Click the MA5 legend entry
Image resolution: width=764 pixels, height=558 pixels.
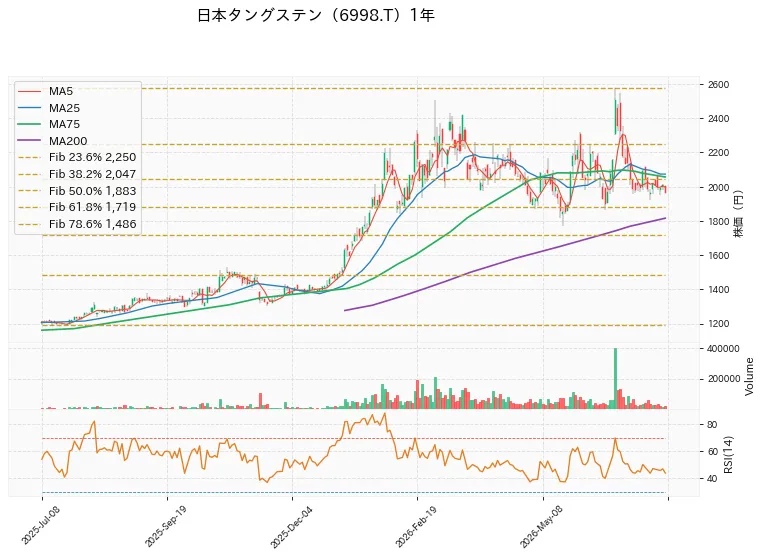pyautogui.click(x=45, y=91)
